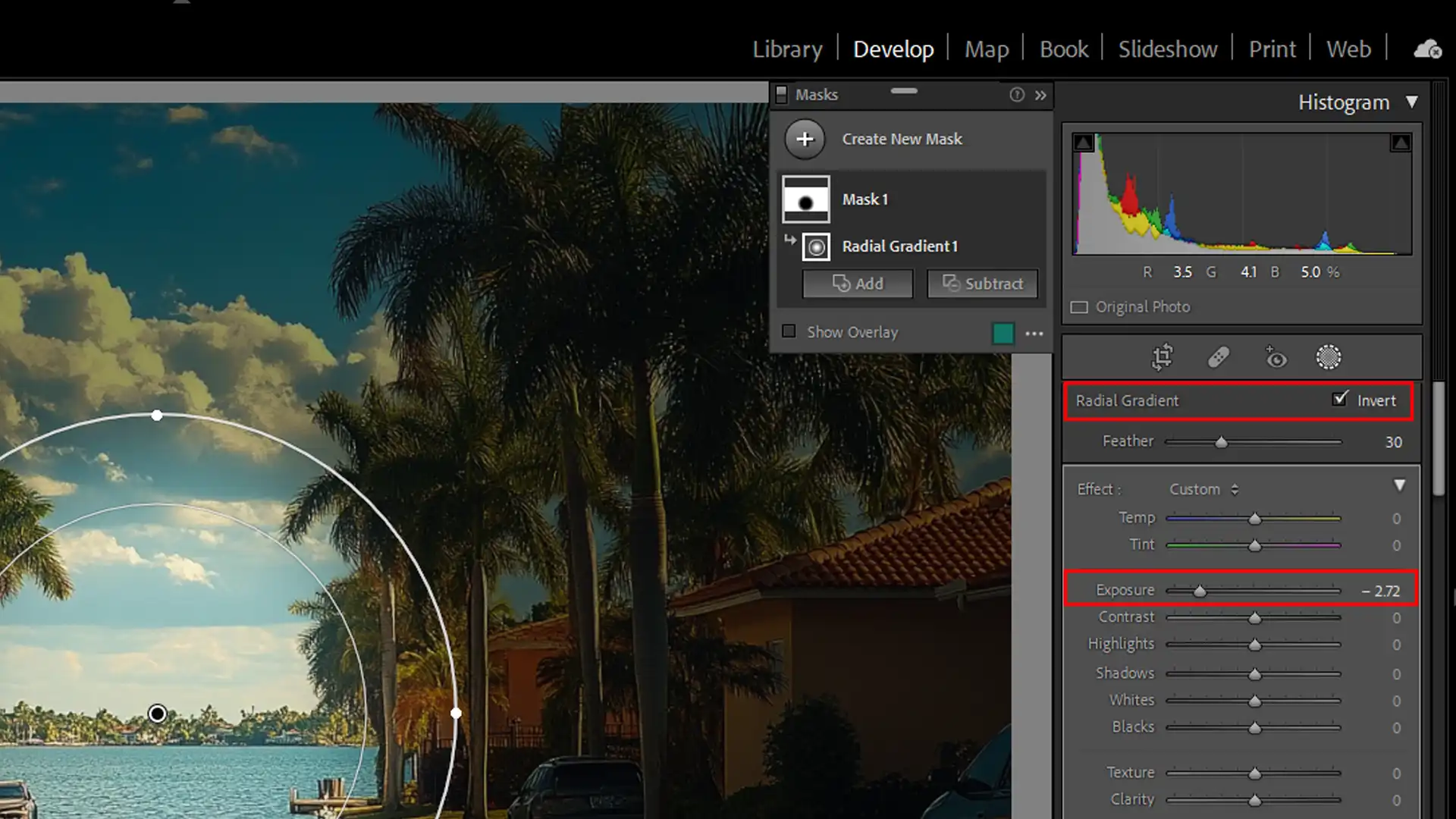Click the cloud sync status icon
1456x819 pixels.
[1427, 49]
